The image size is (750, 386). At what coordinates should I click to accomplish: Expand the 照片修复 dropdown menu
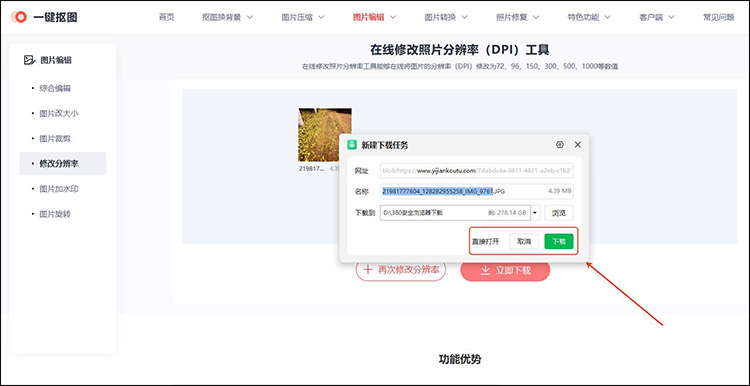(x=518, y=17)
